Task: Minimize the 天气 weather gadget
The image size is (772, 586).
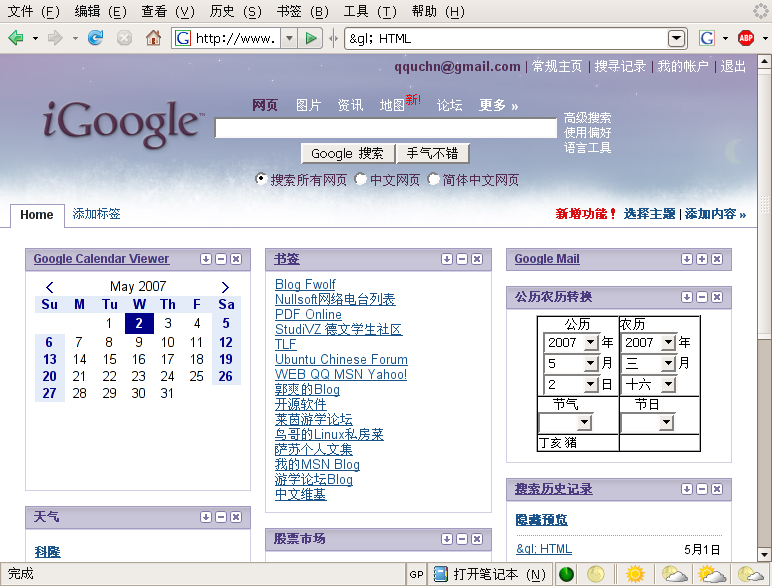Action: pyautogui.click(x=221, y=517)
